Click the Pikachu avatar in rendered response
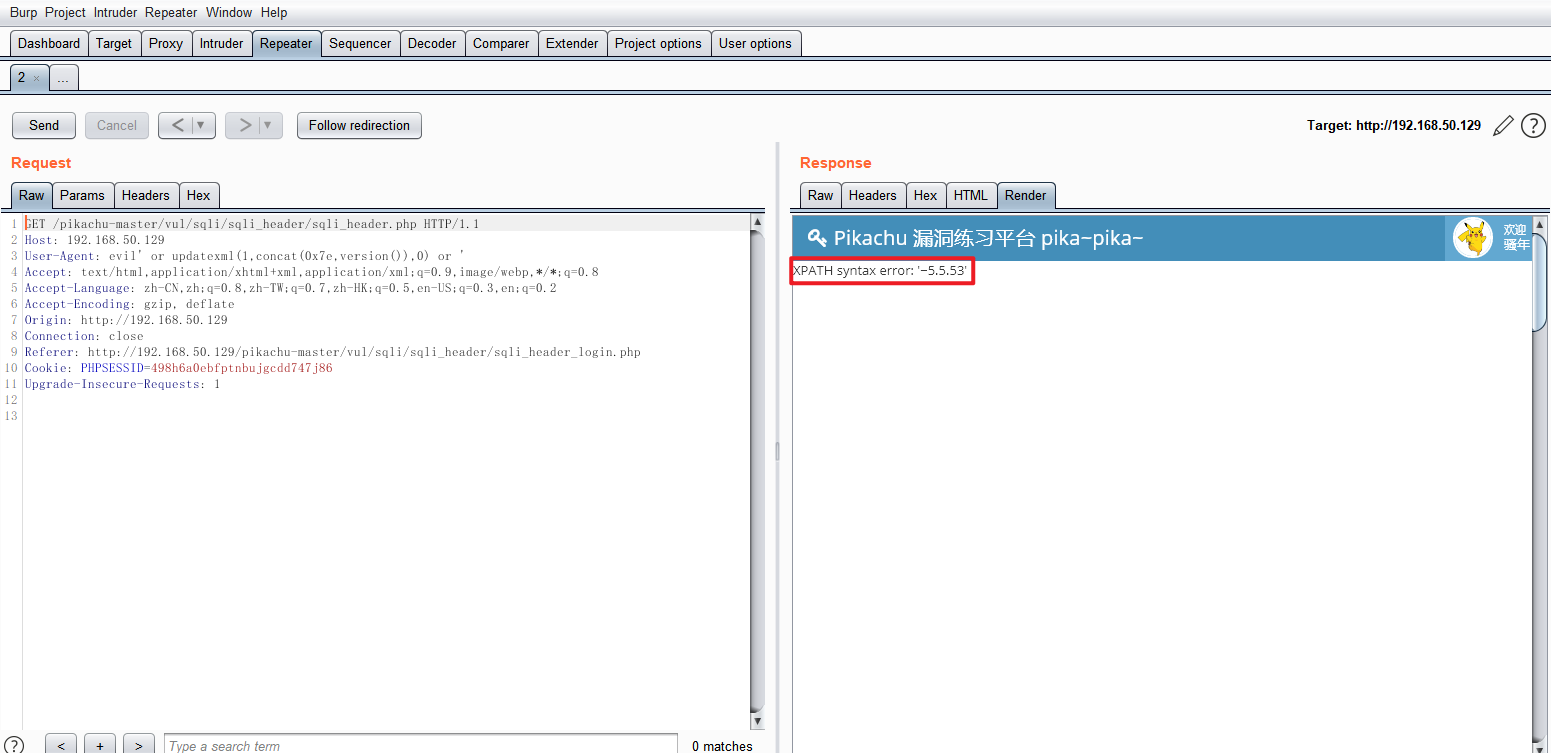The image size is (1551, 753). (x=1472, y=238)
